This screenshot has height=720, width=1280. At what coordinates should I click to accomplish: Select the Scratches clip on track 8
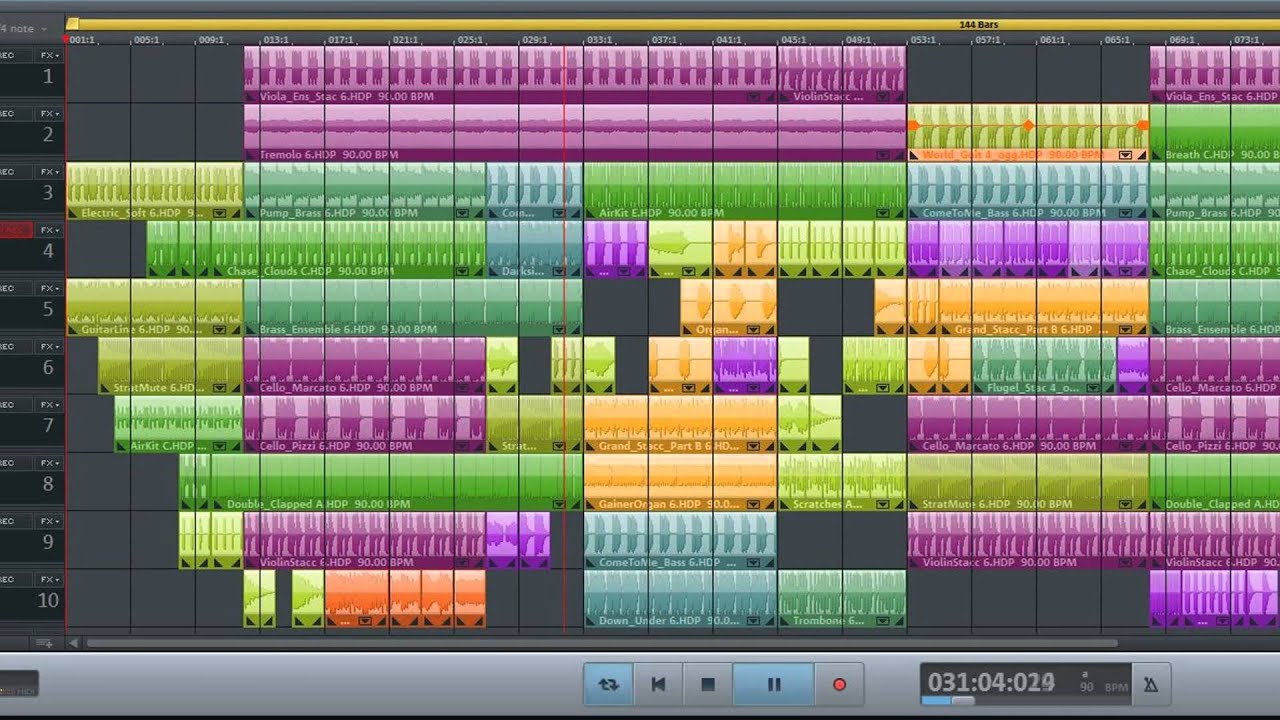[842, 481]
